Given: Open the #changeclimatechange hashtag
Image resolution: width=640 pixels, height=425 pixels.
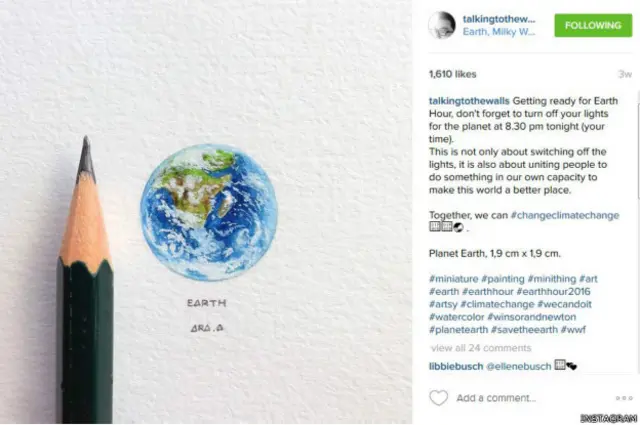Looking at the screenshot, I should pos(565,215).
